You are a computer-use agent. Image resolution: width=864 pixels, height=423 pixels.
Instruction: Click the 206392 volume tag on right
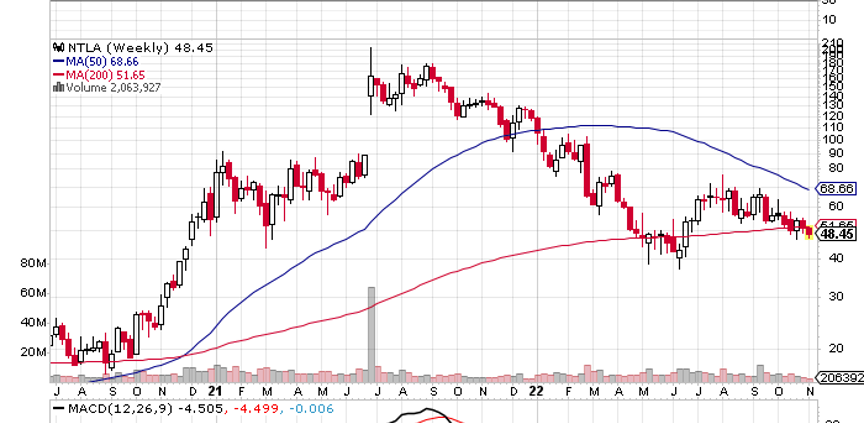(840, 380)
